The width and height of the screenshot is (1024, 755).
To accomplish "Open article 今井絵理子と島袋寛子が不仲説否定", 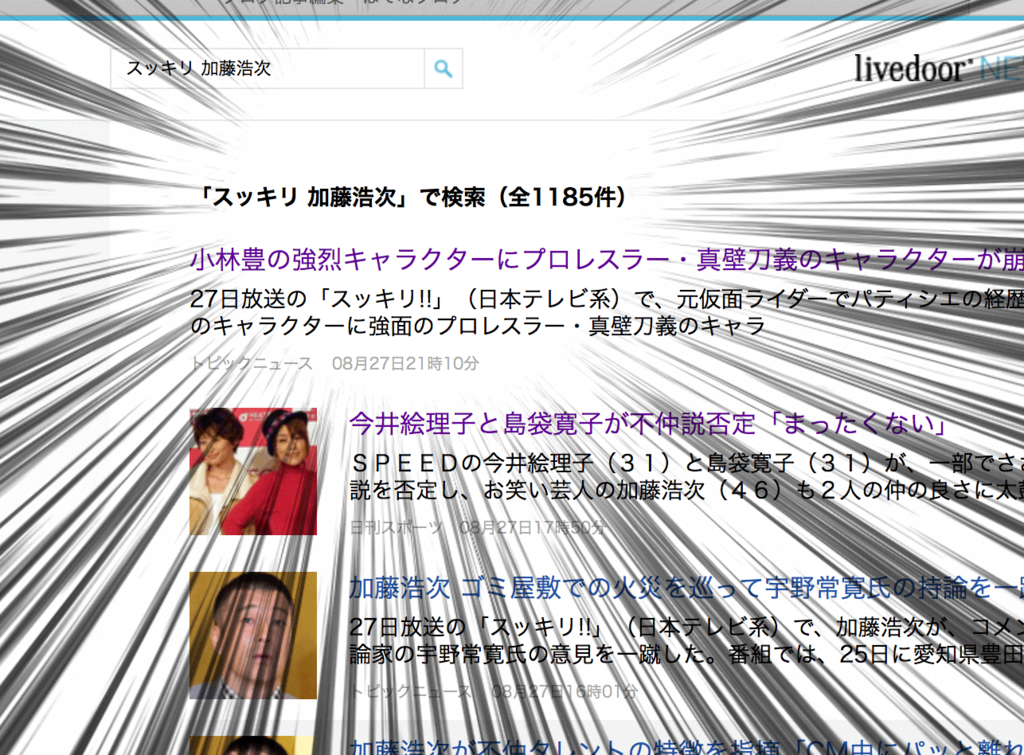I will [x=649, y=424].
